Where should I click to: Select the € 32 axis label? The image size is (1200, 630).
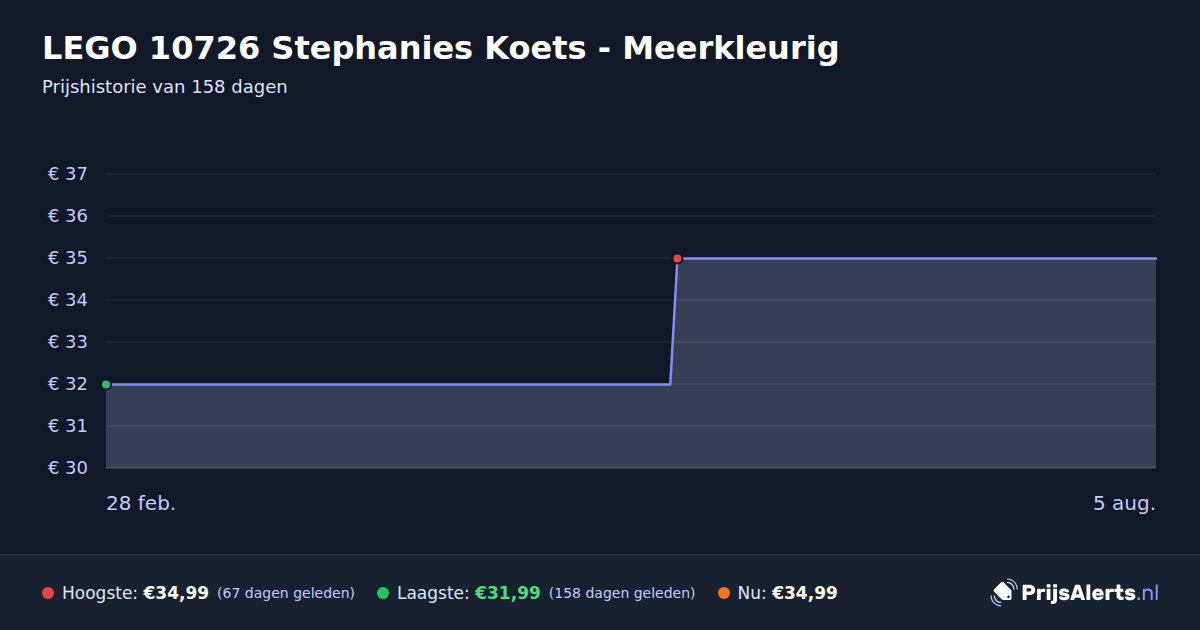coord(68,384)
